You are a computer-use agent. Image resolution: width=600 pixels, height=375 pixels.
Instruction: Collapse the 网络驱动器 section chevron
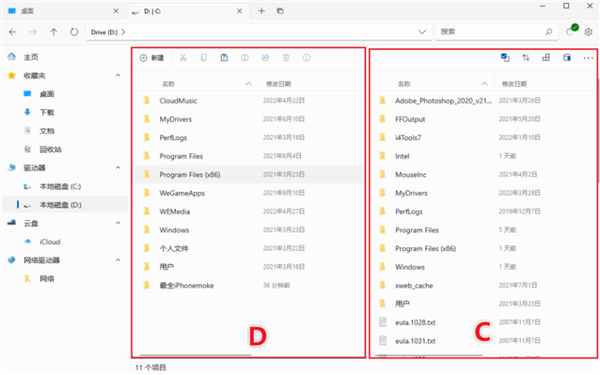tap(118, 260)
